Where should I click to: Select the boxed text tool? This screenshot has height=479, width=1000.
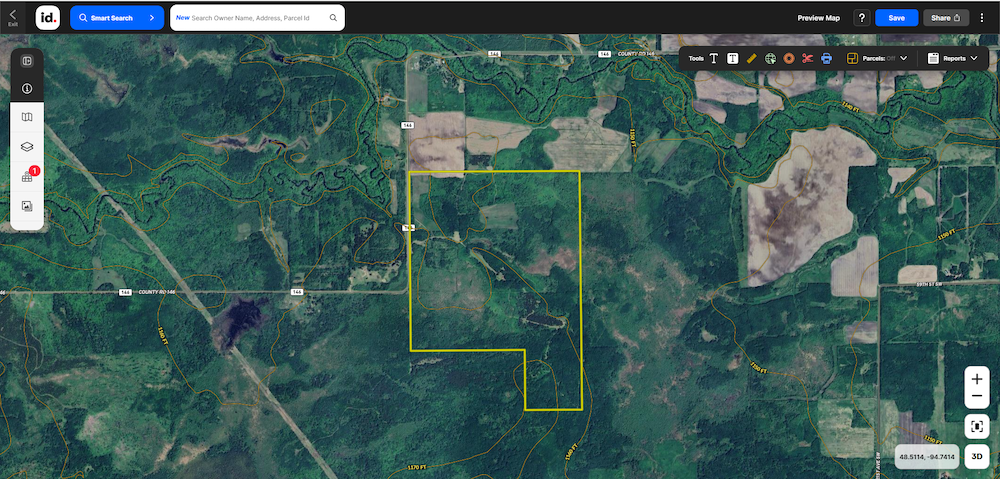[x=733, y=58]
